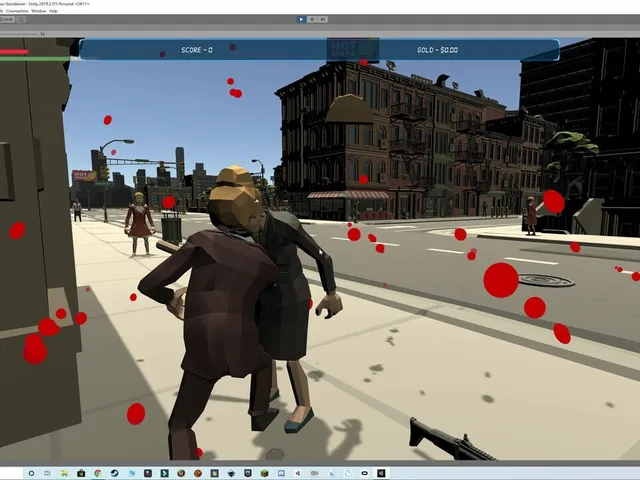This screenshot has width=640, height=480.
Task: Click the rifle lying on the sidewalk
Action: 451,441
